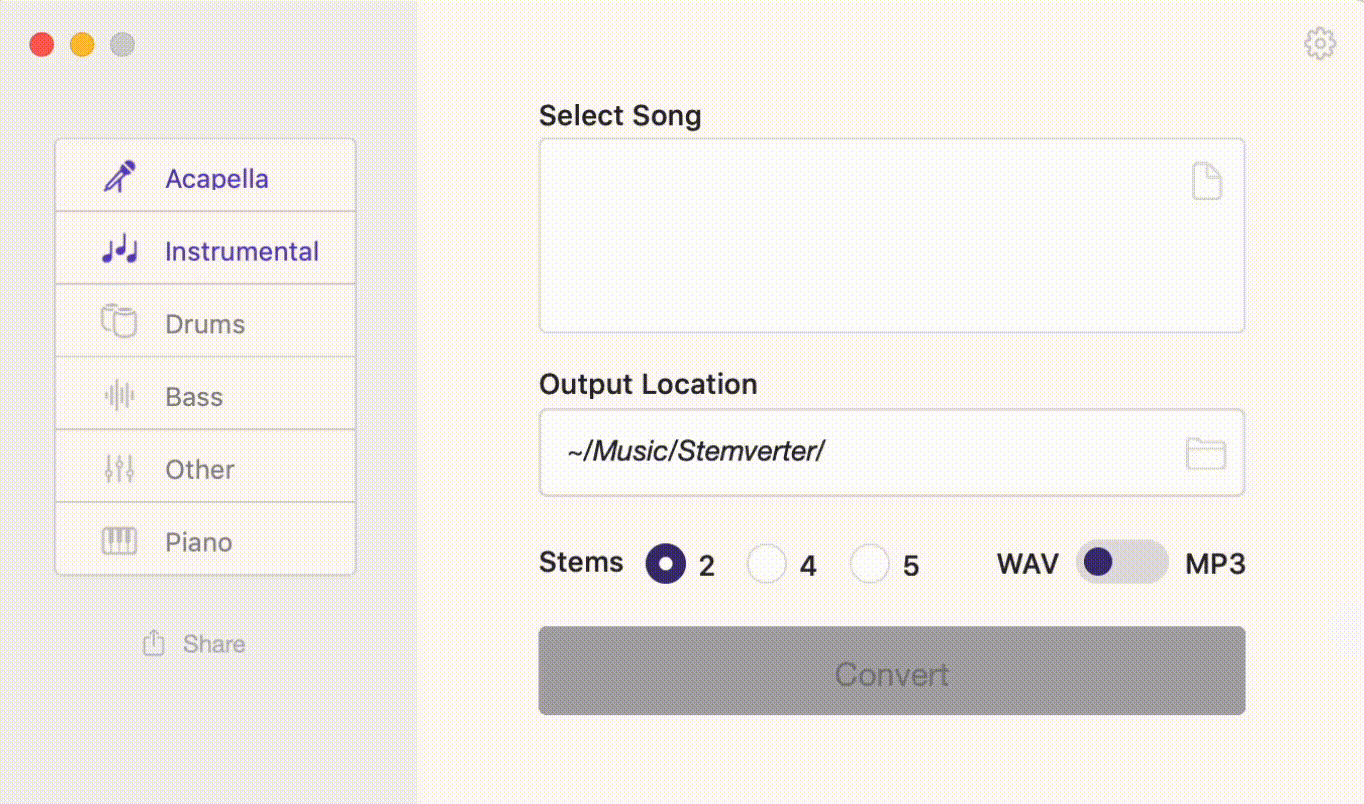1364x804 pixels.
Task: Choose the 4 stems radio option
Action: click(767, 564)
